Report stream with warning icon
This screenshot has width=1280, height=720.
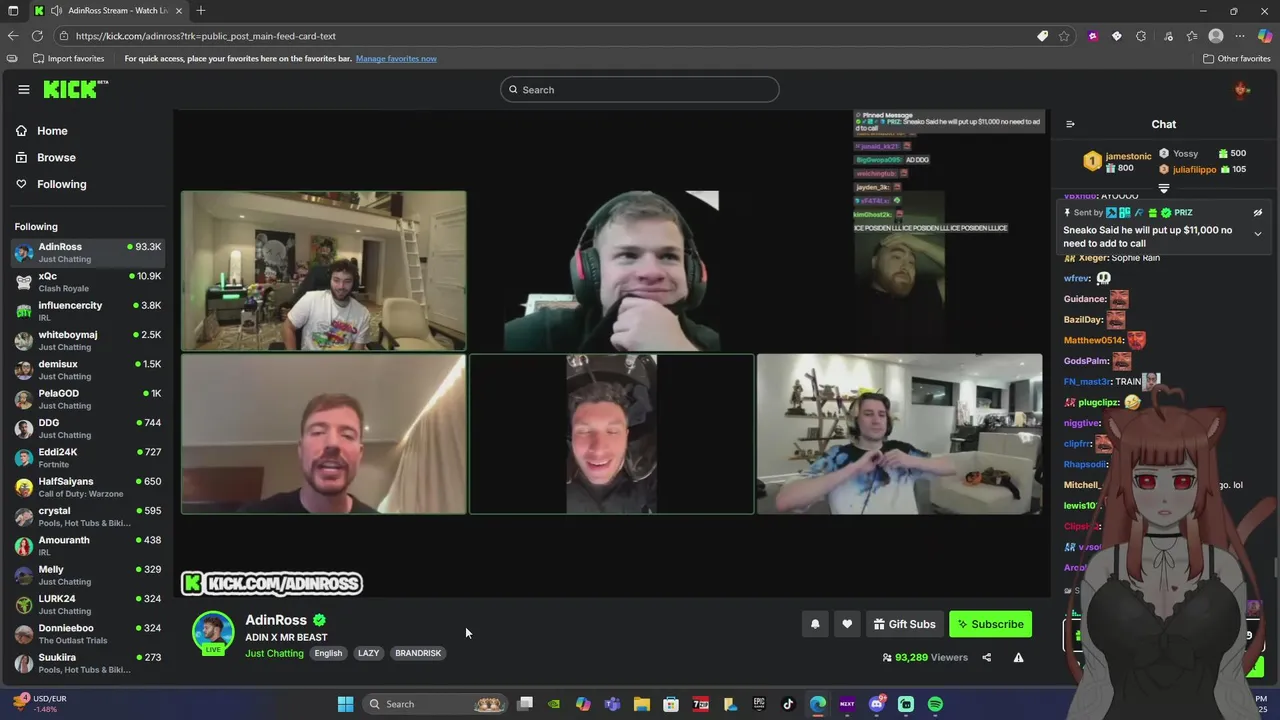(x=1018, y=657)
